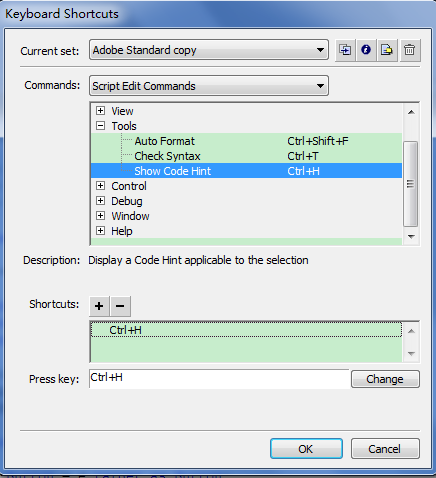Click the View tree label
Viewport: 436px width, 478px height.
pos(122,111)
